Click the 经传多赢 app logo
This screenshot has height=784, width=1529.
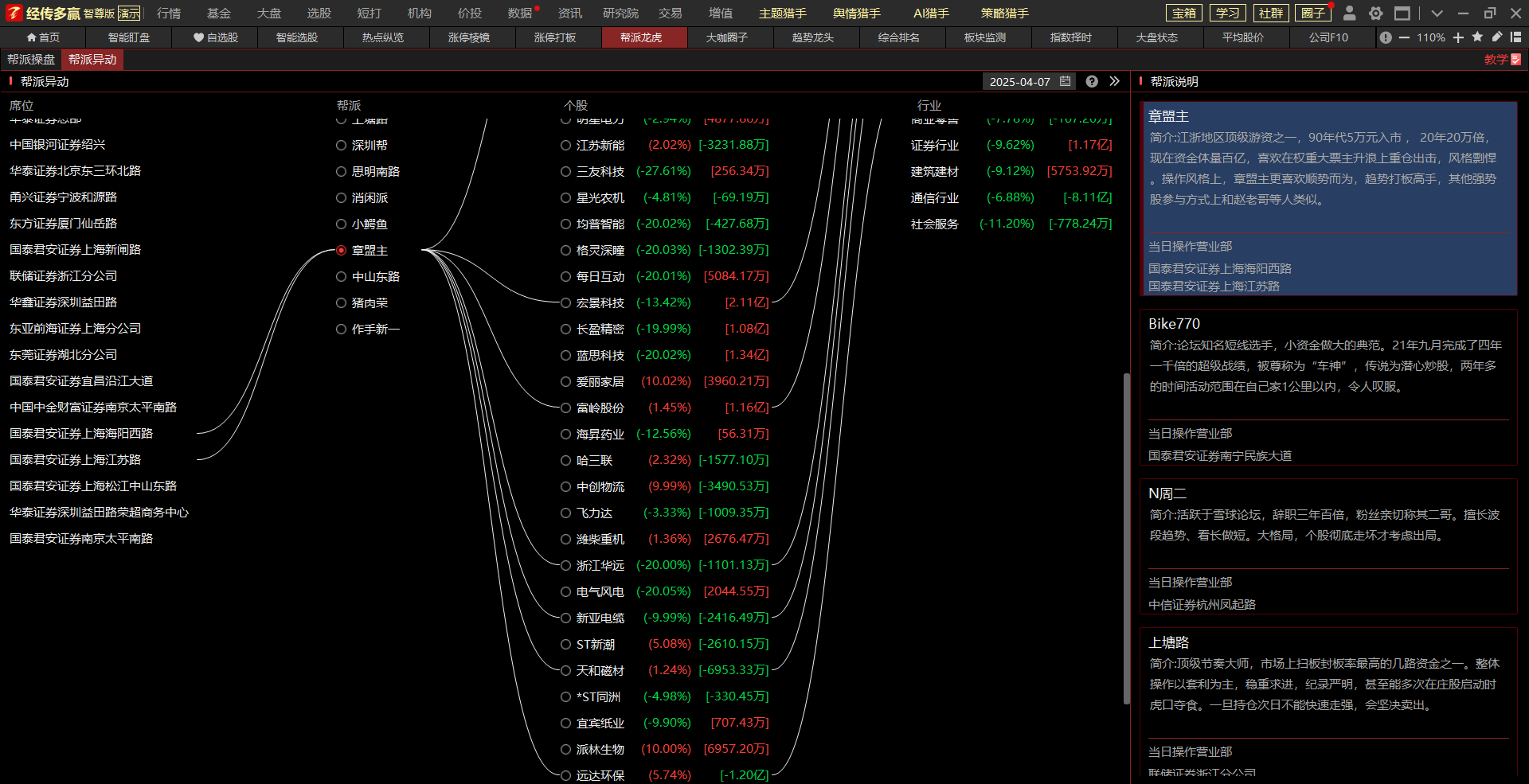[43, 13]
